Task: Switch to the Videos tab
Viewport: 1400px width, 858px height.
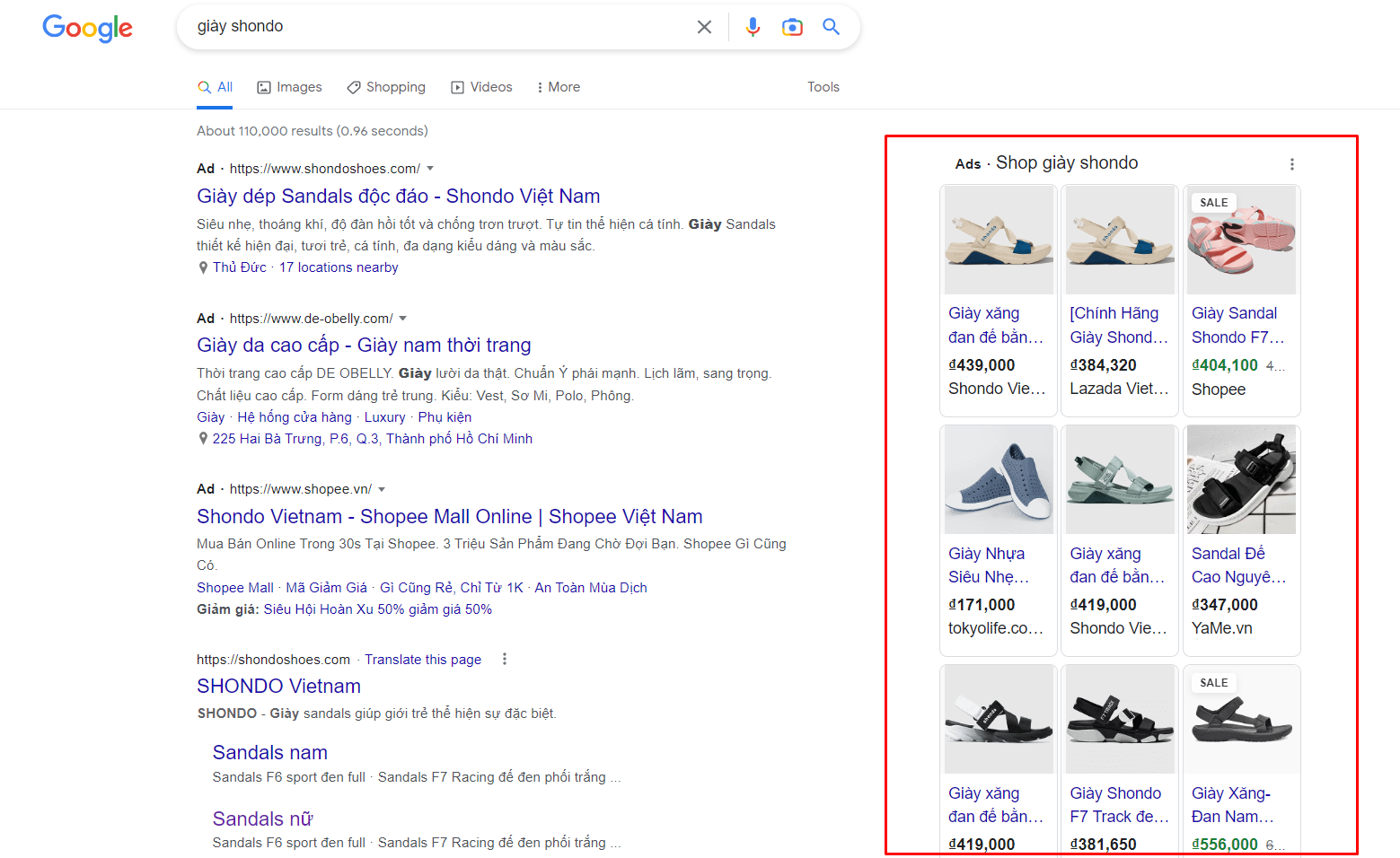Action: point(481,87)
